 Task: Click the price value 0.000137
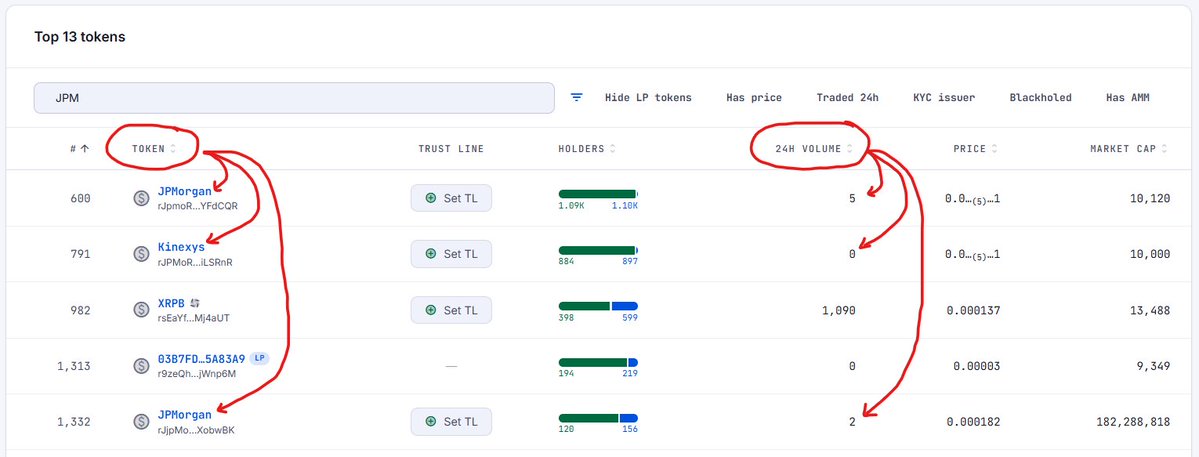(973, 310)
